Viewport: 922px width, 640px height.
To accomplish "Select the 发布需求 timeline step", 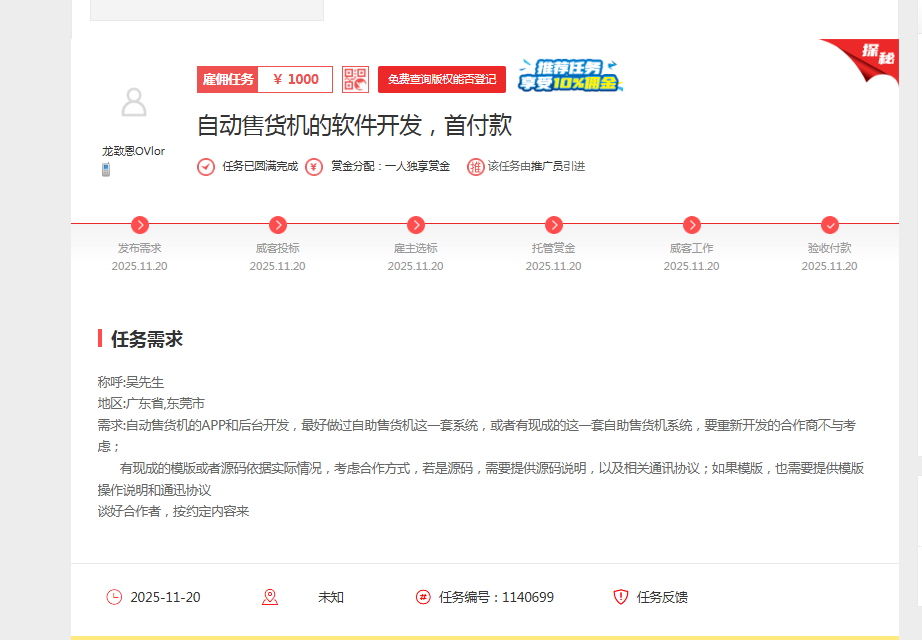I will coord(140,225).
